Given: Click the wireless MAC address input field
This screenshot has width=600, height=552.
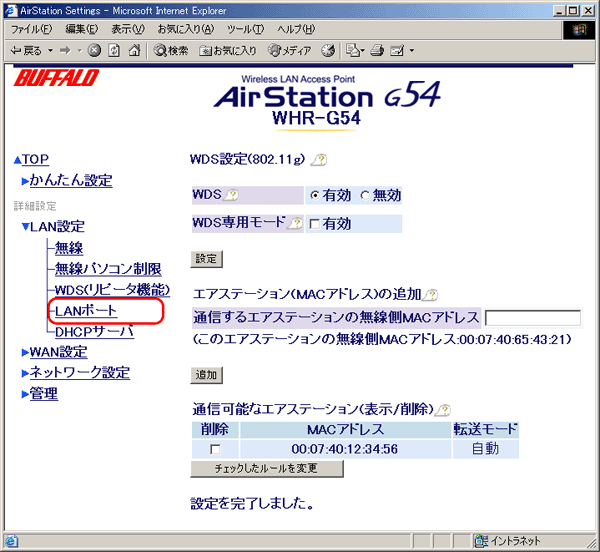Looking at the screenshot, I should click(x=533, y=318).
